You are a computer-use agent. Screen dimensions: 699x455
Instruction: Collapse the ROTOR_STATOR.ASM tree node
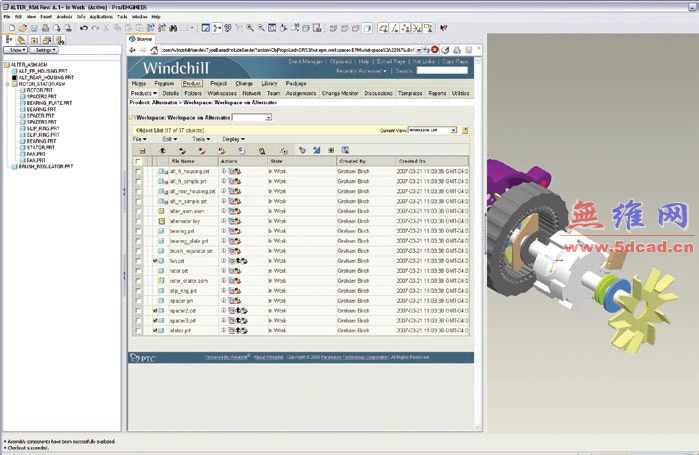pos(8,84)
